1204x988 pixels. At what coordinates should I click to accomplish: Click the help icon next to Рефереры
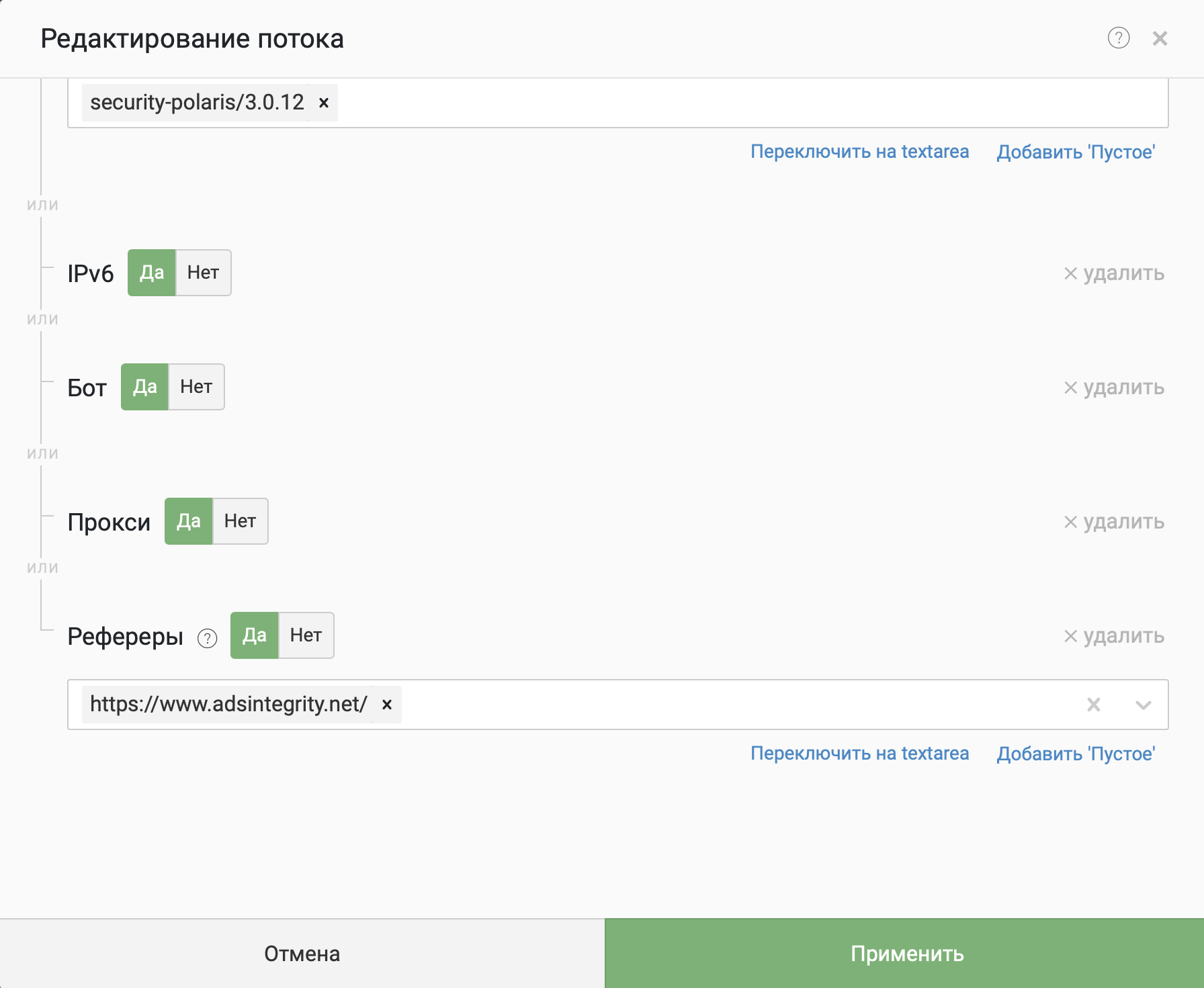[x=208, y=638]
